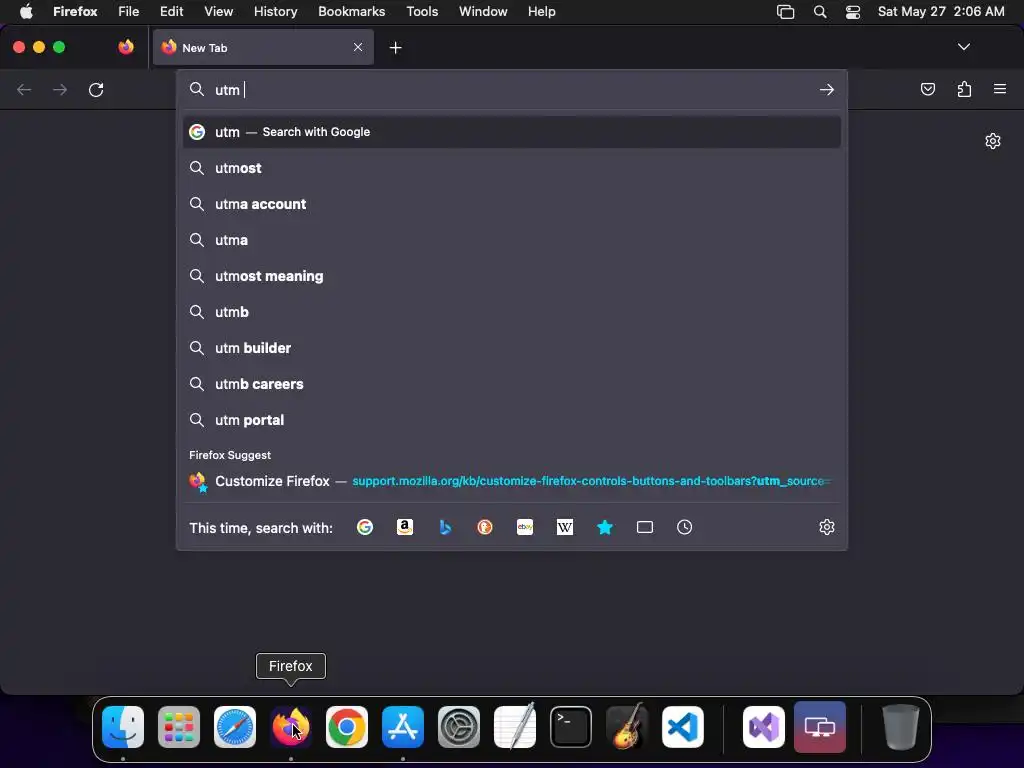Open Save to Pocket button
The height and width of the screenshot is (768, 1024).
click(x=927, y=89)
